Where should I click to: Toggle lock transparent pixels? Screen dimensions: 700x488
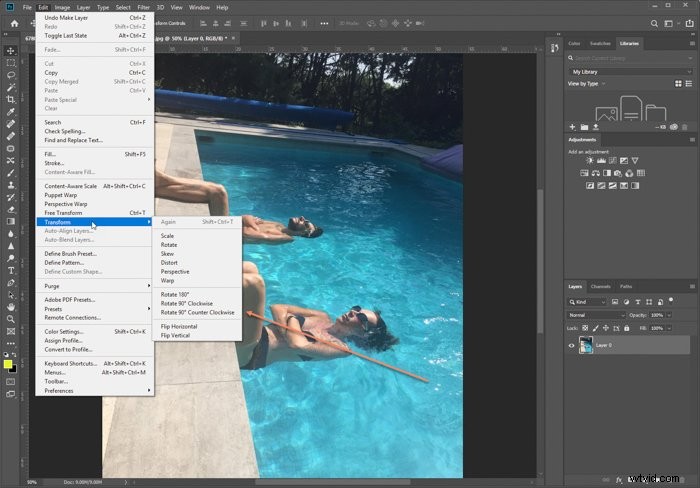pos(585,328)
